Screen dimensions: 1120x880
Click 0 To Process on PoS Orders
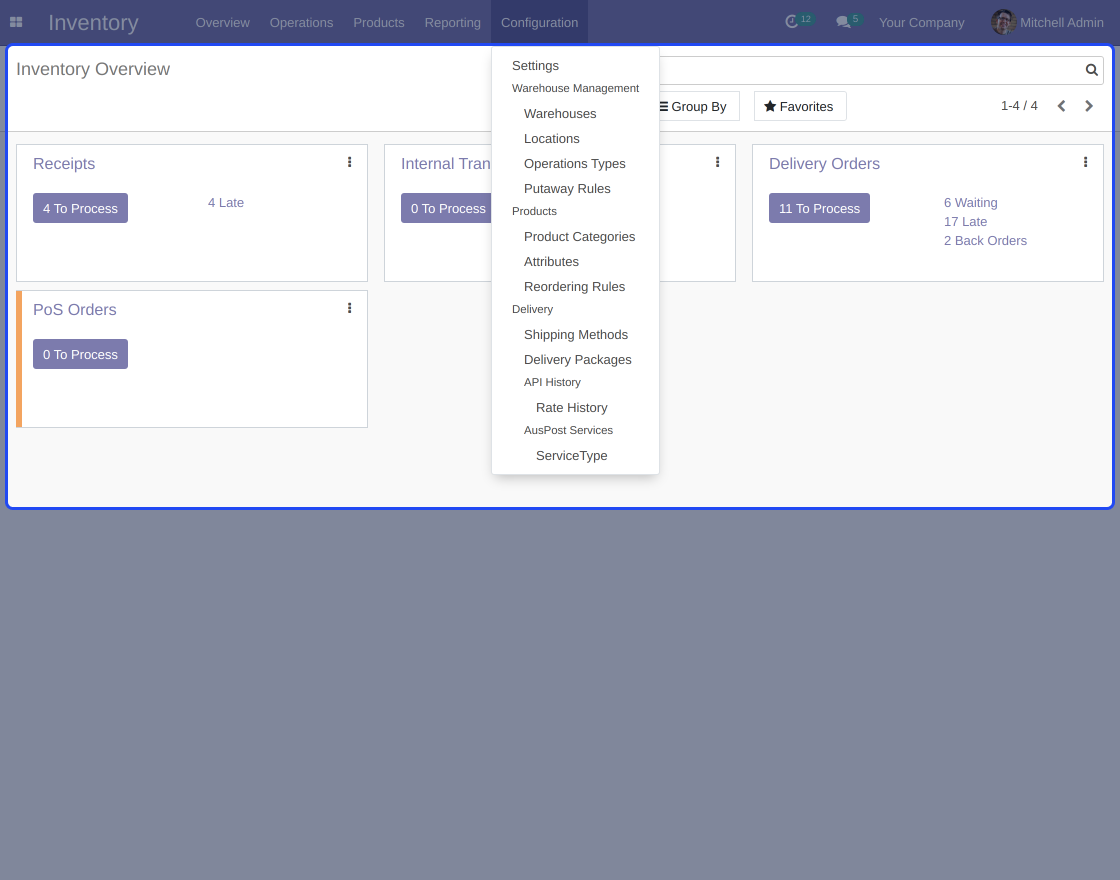coord(80,354)
